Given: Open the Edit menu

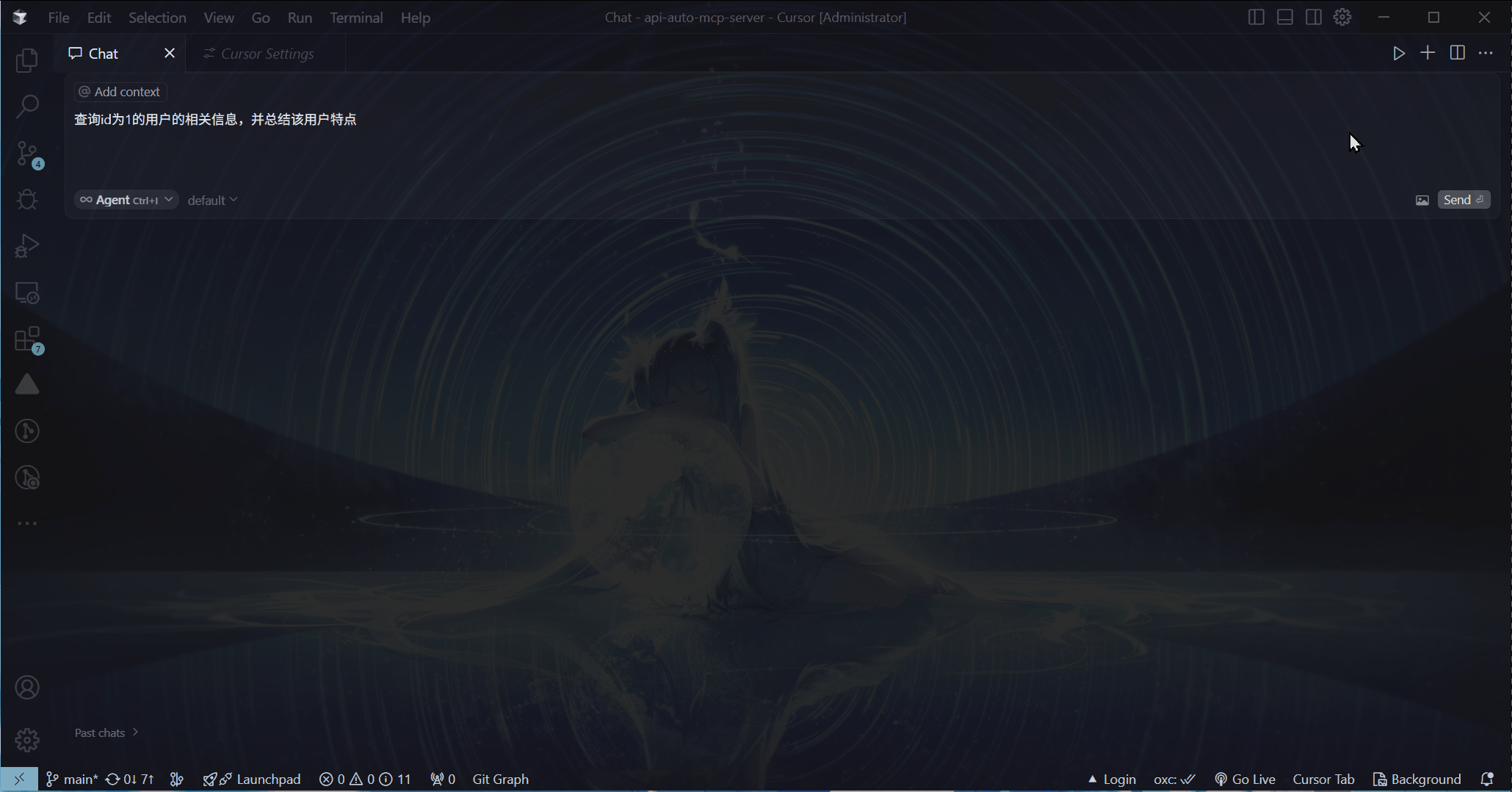Looking at the screenshot, I should [99, 18].
